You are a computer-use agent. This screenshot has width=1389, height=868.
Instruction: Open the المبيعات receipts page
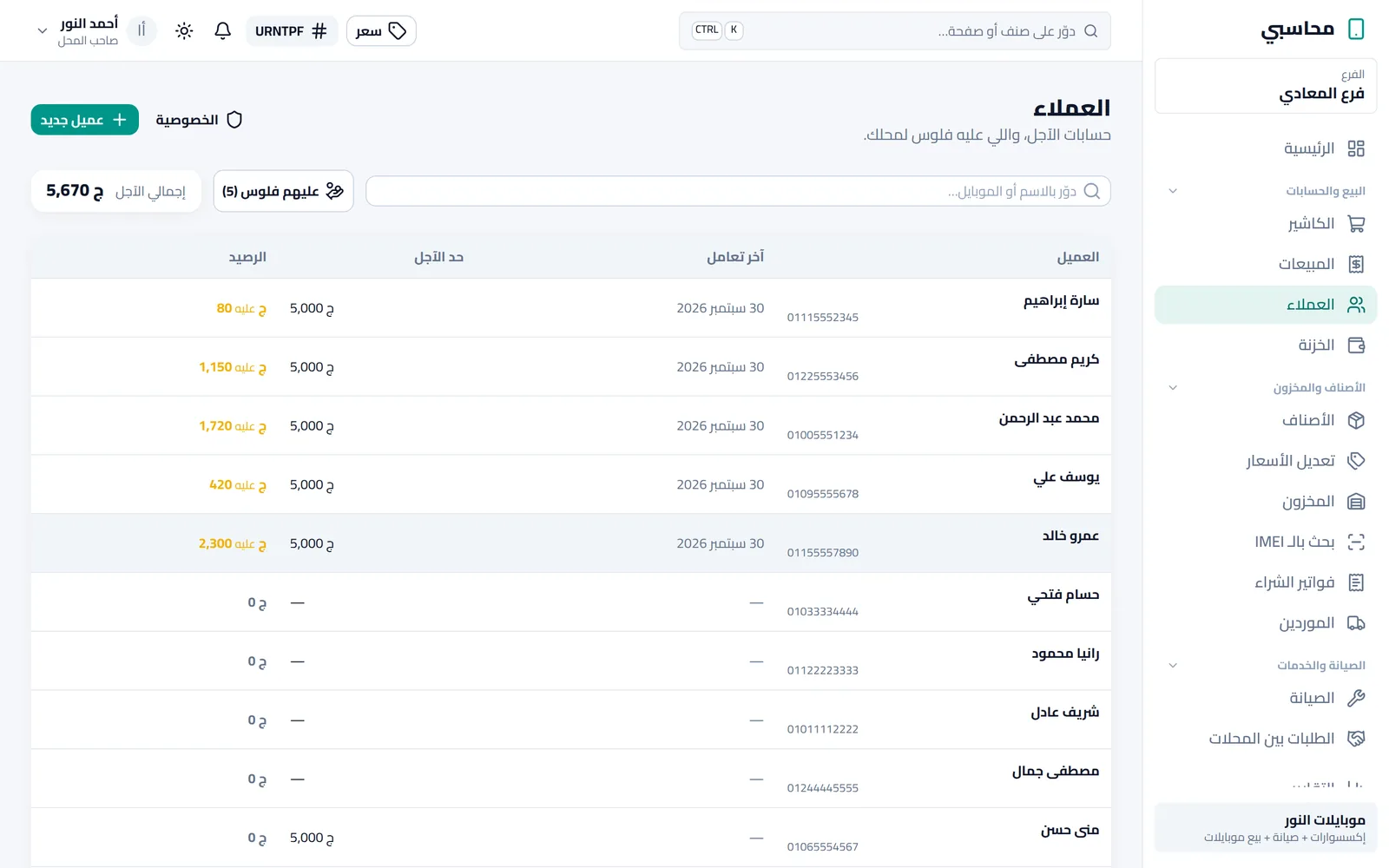1266,264
